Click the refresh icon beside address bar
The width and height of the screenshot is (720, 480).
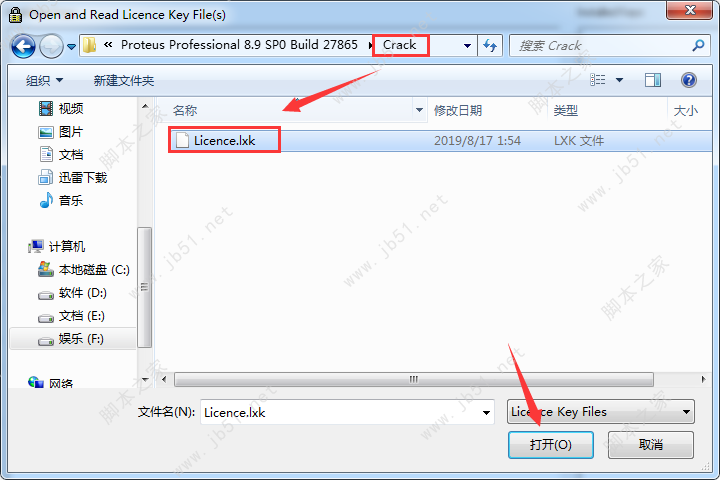(490, 45)
